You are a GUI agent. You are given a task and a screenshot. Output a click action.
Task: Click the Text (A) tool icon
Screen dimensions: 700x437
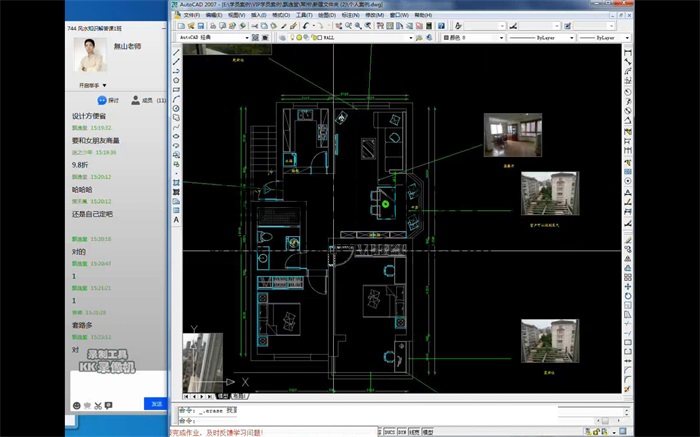tap(176, 219)
